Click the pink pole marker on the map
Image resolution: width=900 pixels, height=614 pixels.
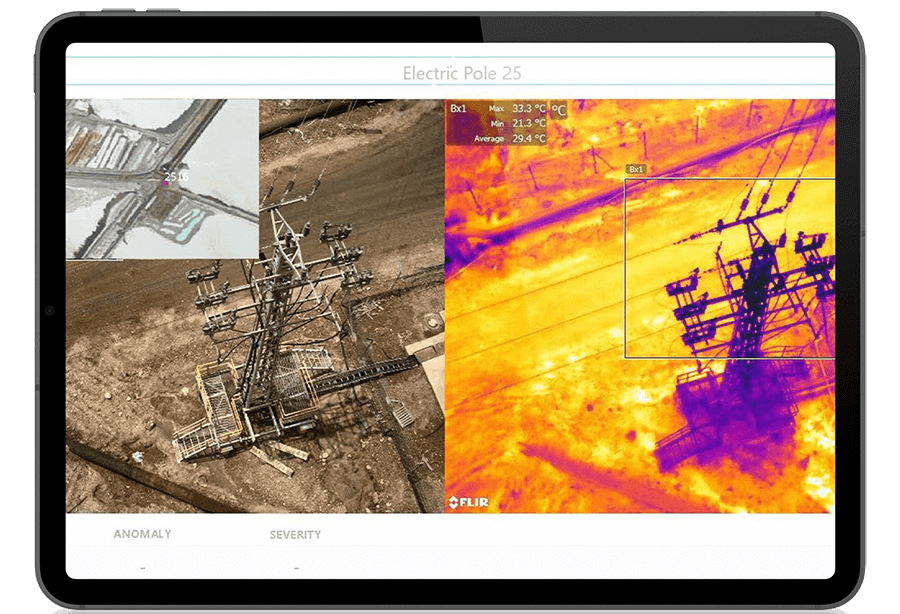165,183
